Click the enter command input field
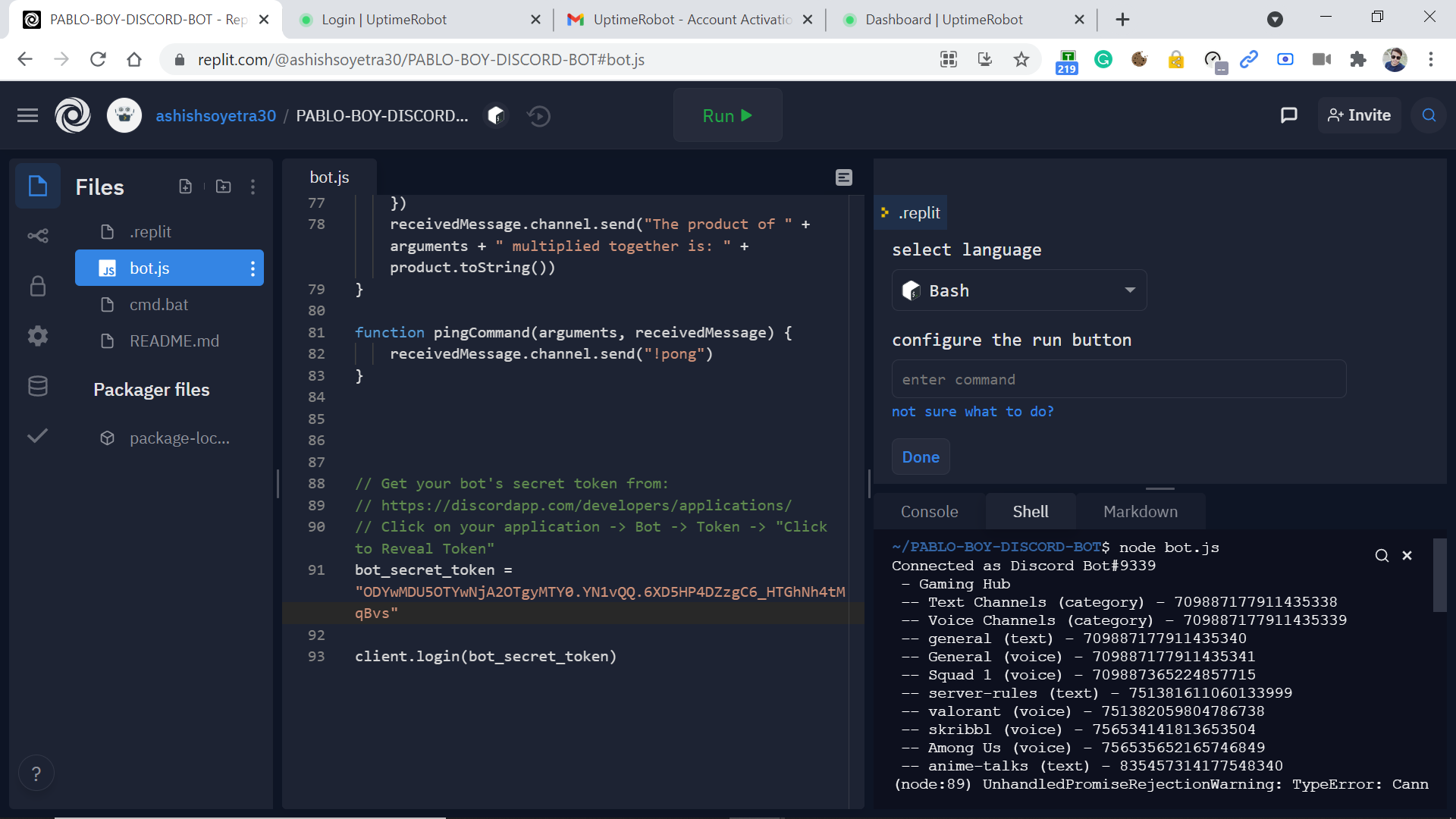 click(1119, 379)
